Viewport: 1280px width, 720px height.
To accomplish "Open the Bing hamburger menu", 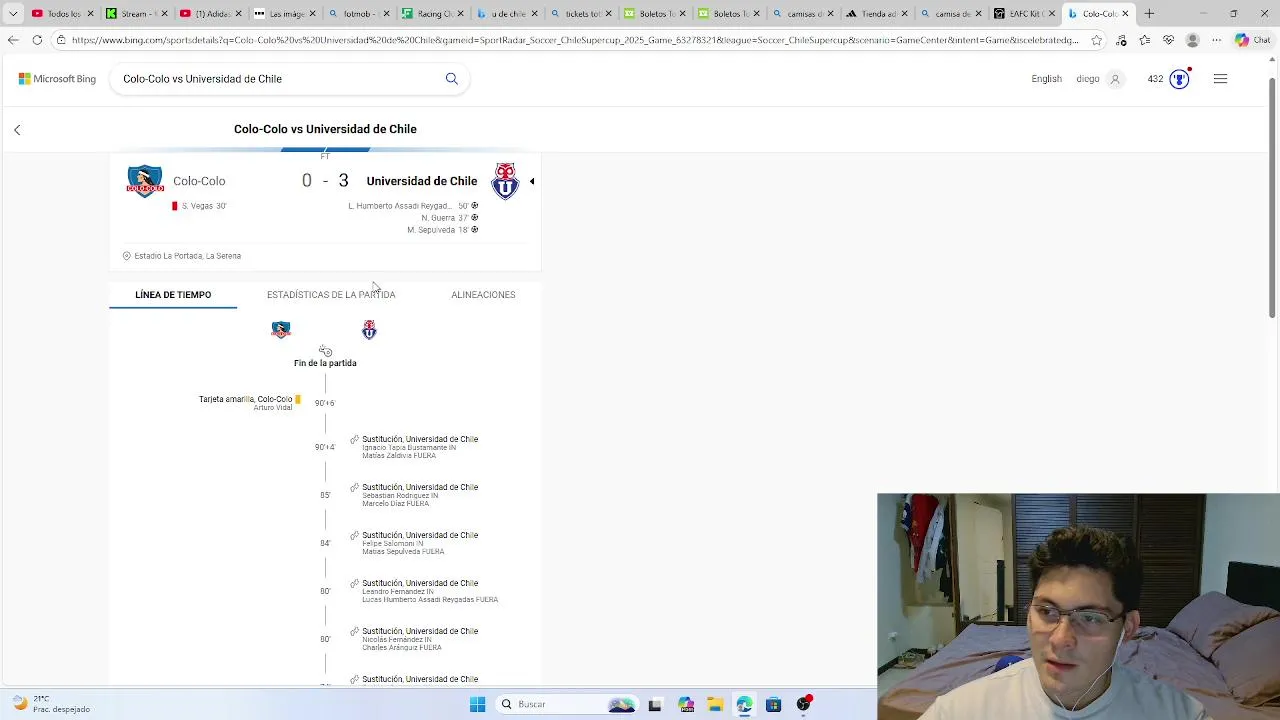I will point(1220,79).
